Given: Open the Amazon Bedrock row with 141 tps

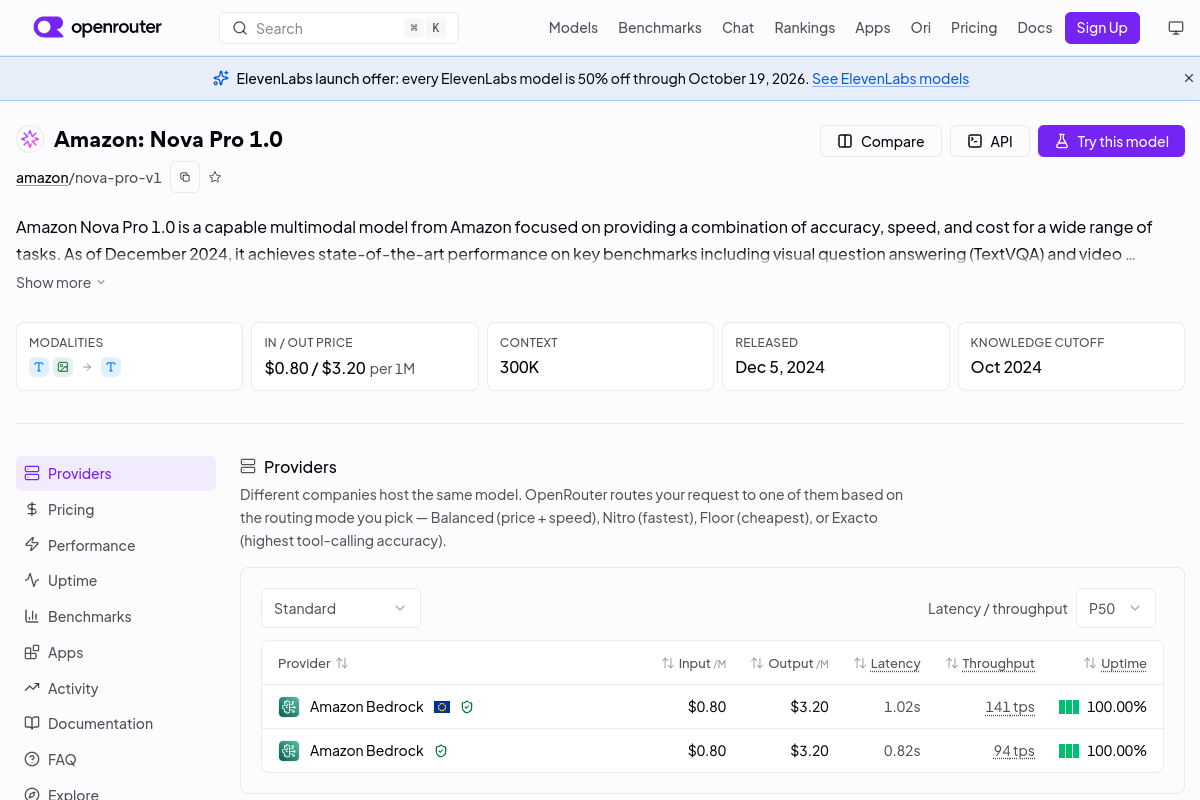Looking at the screenshot, I should coord(712,707).
